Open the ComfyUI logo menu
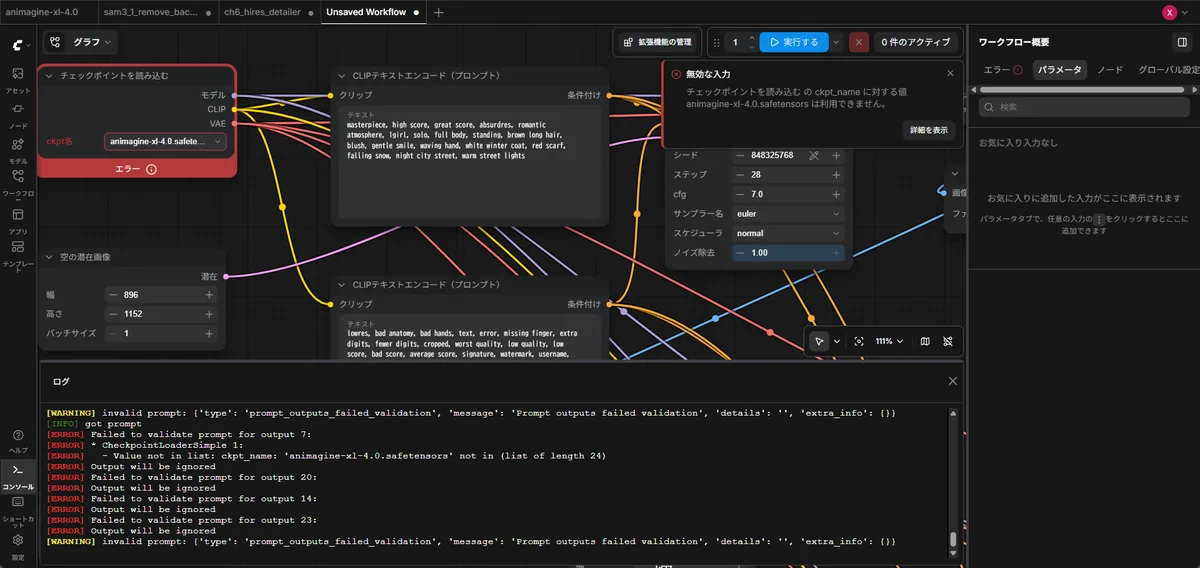The height and width of the screenshot is (568, 1200). pyautogui.click(x=18, y=45)
